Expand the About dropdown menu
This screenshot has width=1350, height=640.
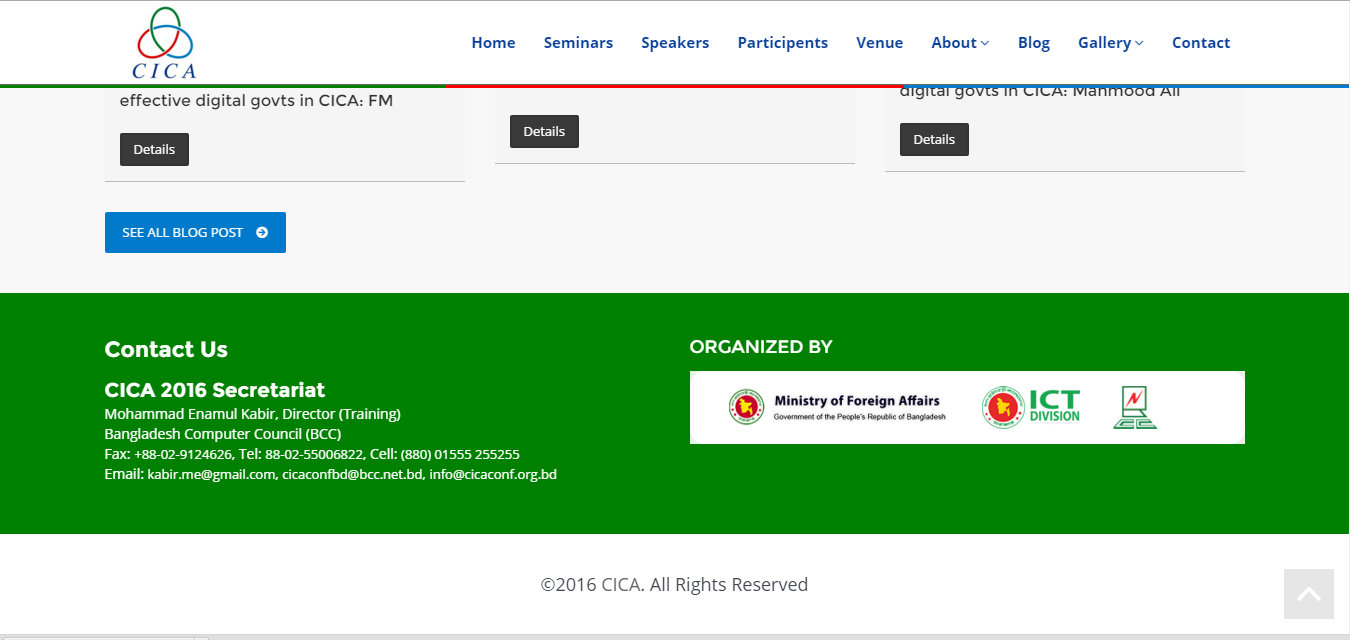(959, 43)
